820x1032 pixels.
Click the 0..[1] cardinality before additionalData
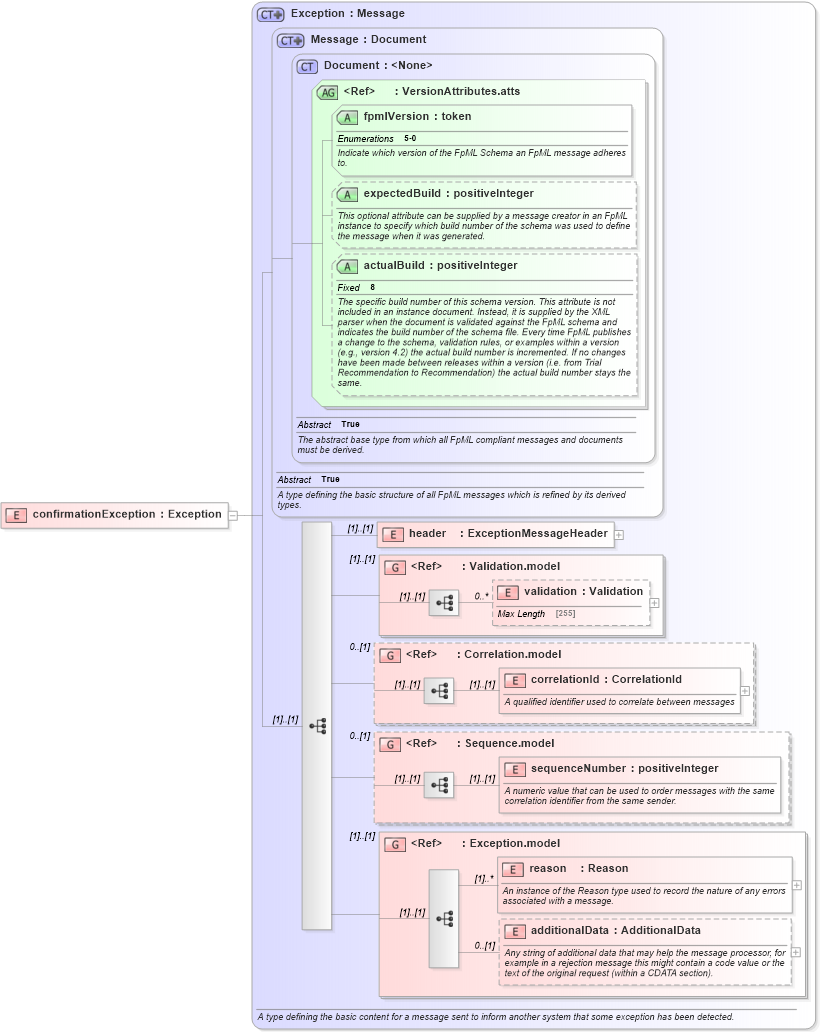485,946
